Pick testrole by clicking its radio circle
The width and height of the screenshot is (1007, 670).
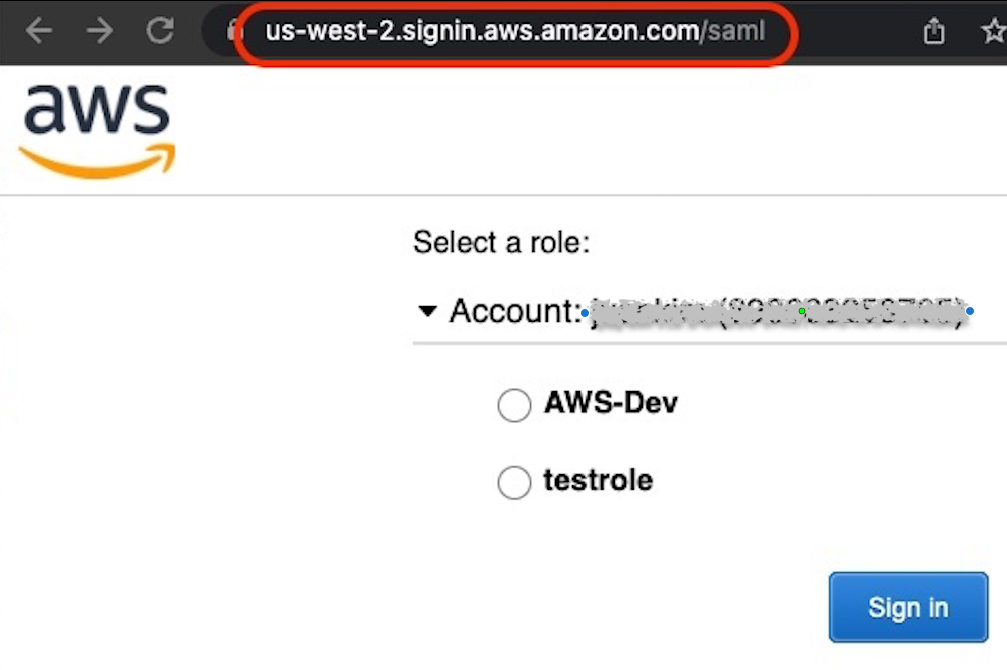514,482
